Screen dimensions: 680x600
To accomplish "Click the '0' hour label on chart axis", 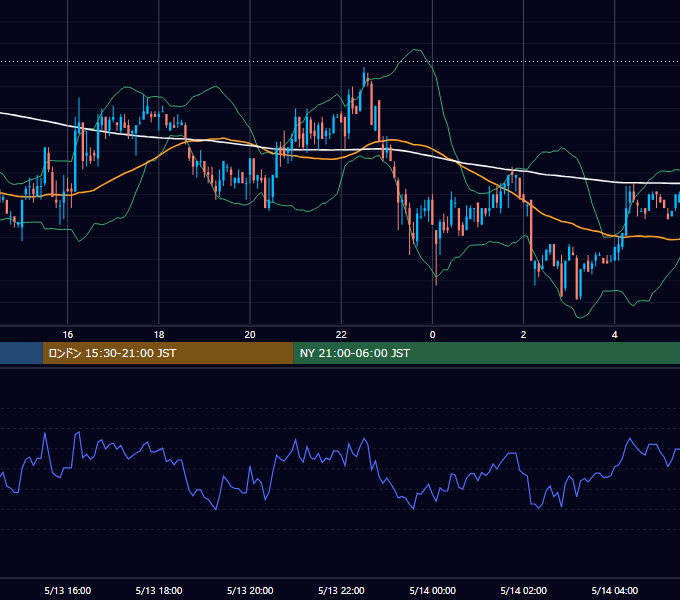I will pyautogui.click(x=432, y=335).
